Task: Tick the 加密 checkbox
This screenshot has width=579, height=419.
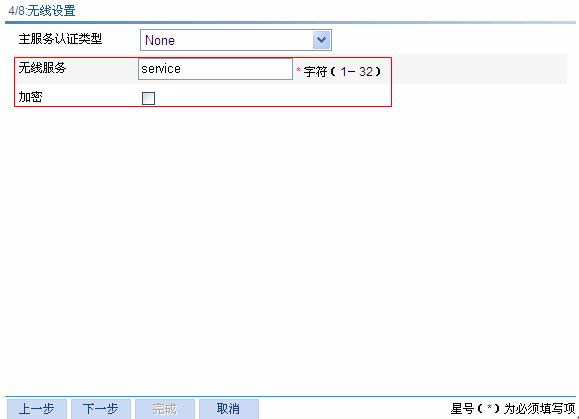Action: coord(148,98)
